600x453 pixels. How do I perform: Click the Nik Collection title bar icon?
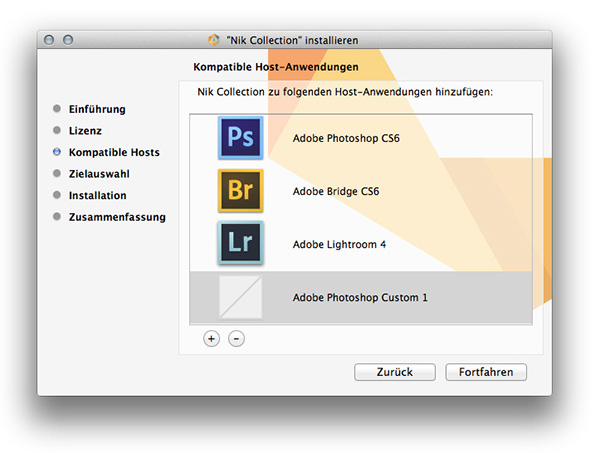pyautogui.click(x=214, y=40)
